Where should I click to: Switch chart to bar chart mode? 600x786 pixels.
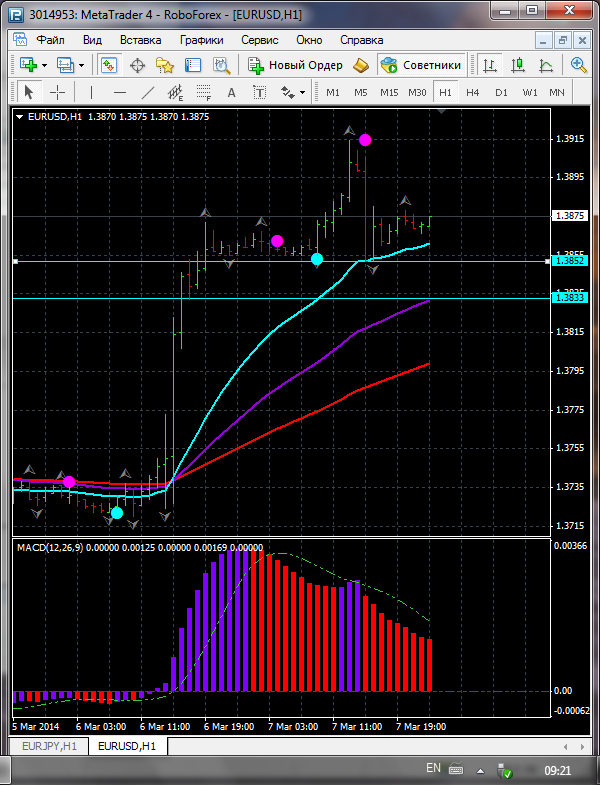tap(489, 65)
